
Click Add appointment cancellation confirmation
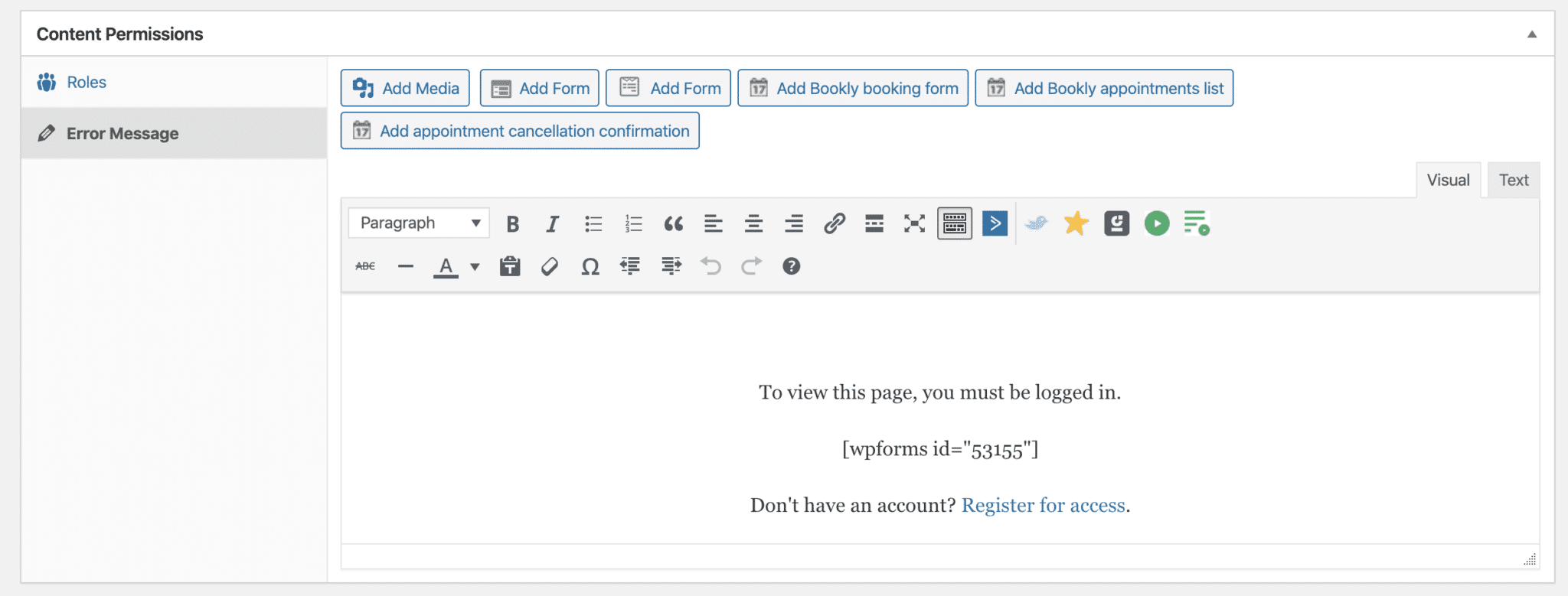pyautogui.click(x=520, y=131)
